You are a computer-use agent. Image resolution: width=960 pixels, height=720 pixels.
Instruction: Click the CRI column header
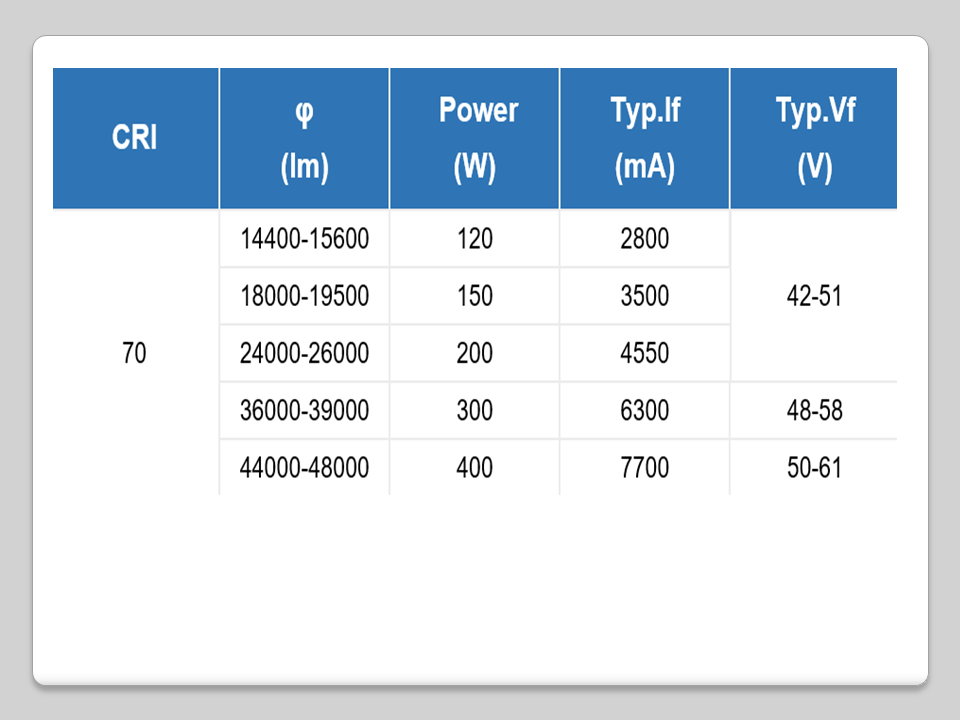point(135,138)
